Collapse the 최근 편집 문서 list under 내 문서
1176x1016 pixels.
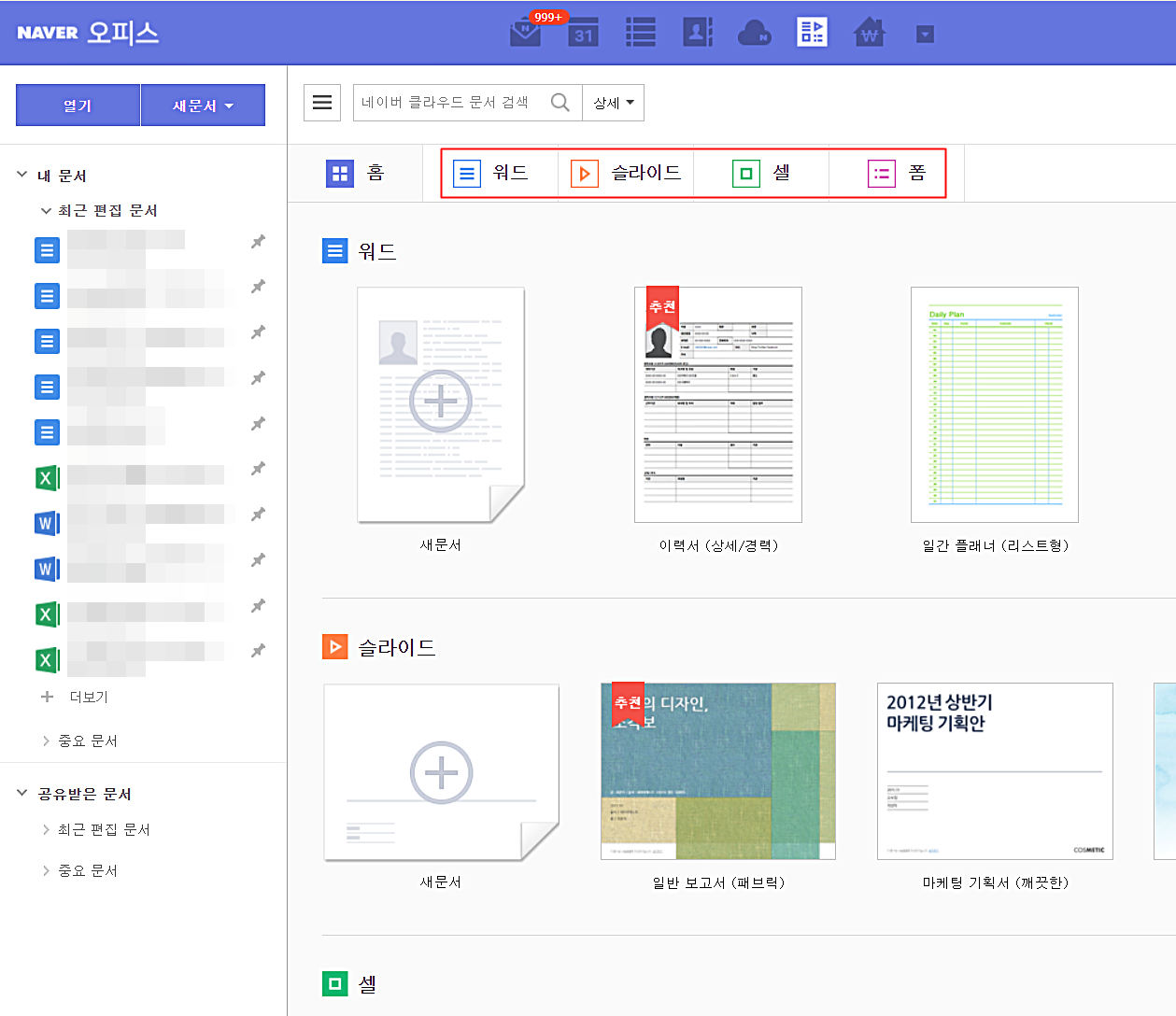pyautogui.click(x=46, y=211)
